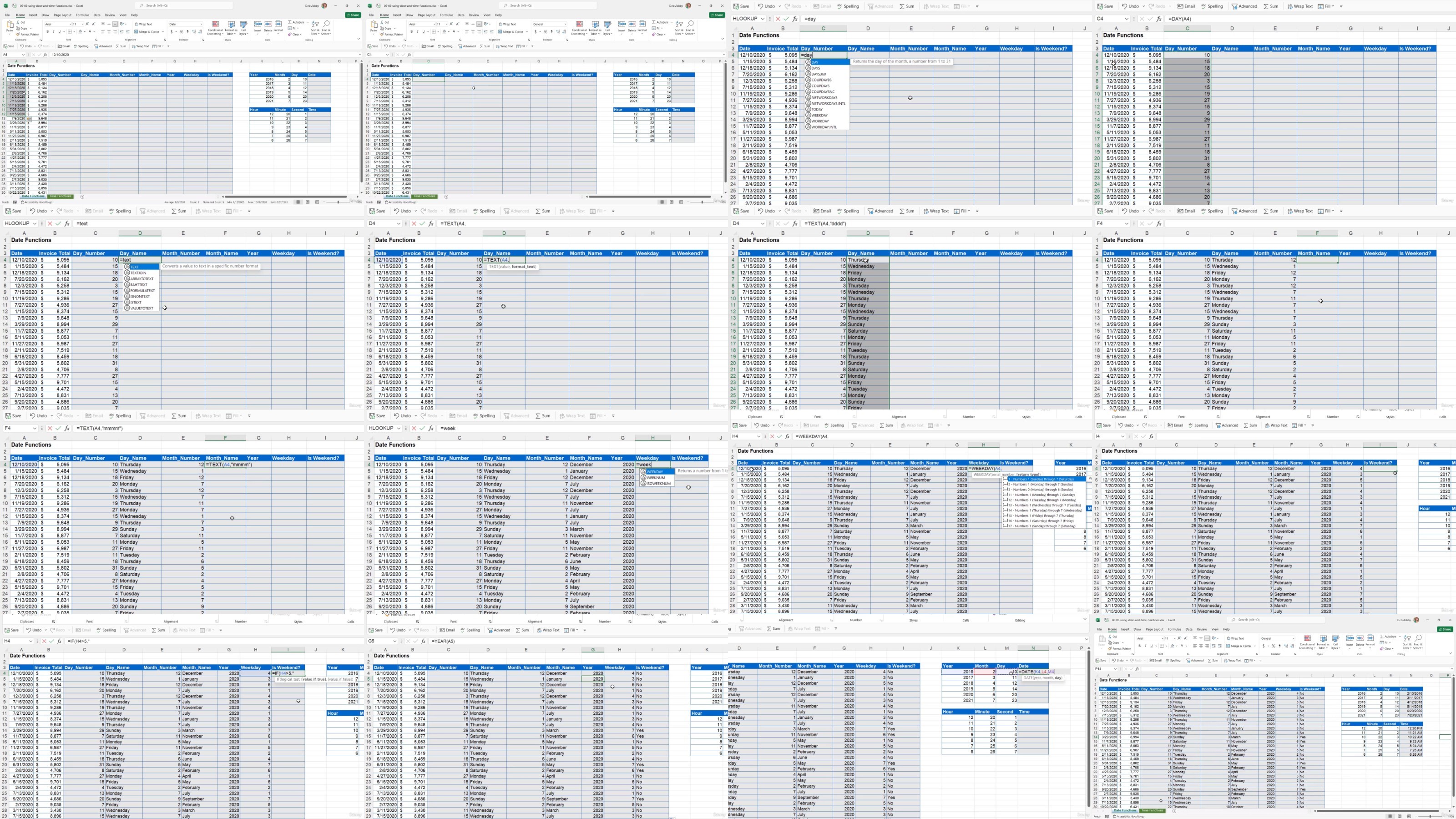Viewport: 1456px width, 819px height.
Task: Click AutoSum in window with name box C4
Action: tap(660, 23)
